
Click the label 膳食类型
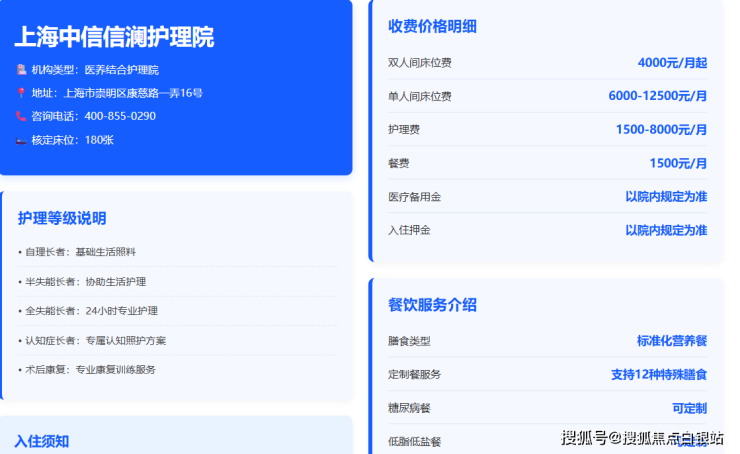pyautogui.click(x=409, y=341)
